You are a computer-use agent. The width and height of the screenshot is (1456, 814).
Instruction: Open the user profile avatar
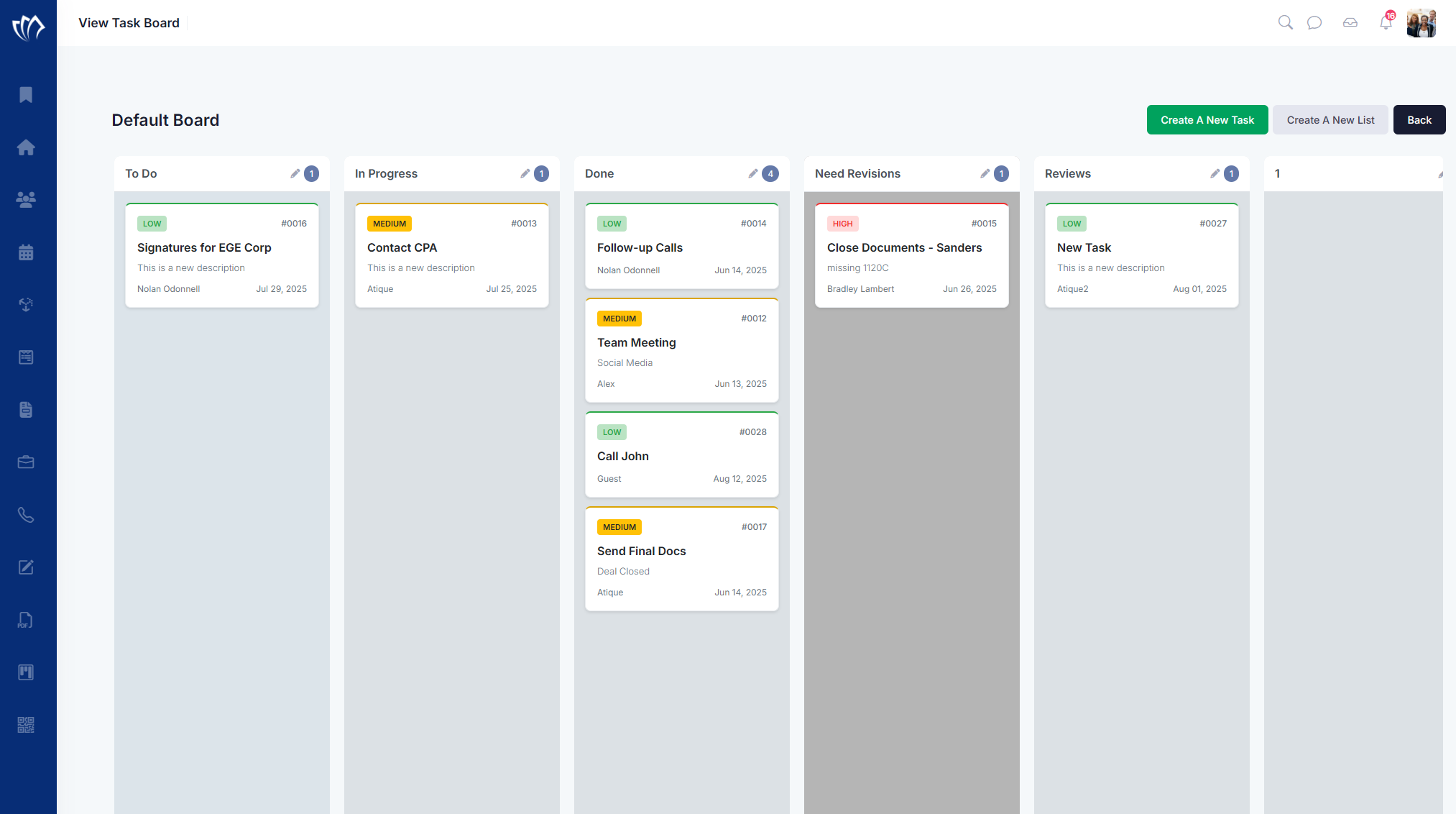pos(1421,23)
